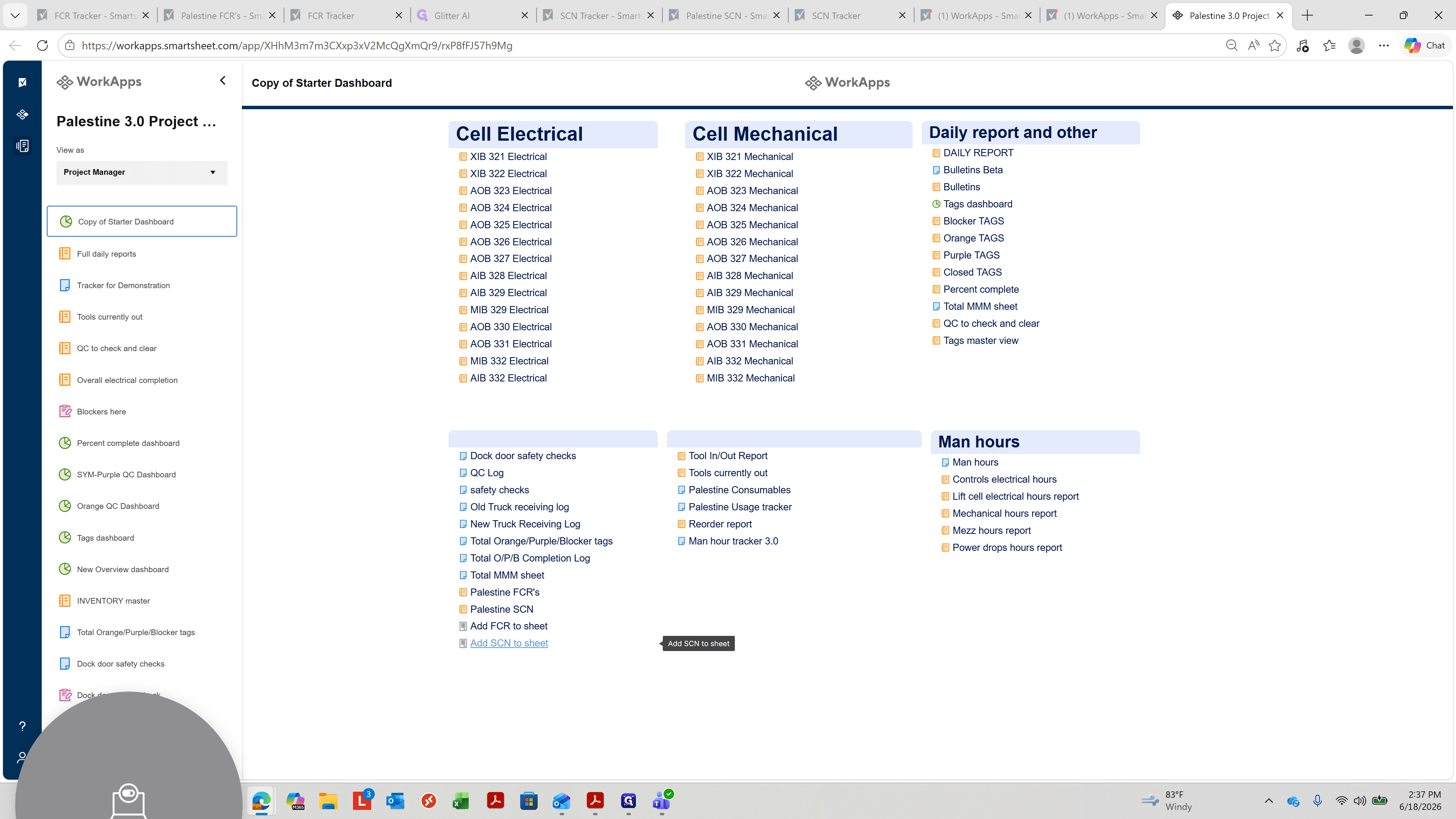The height and width of the screenshot is (819, 1456).
Task: Open the XIB 321 Electrical link
Action: pos(508,157)
